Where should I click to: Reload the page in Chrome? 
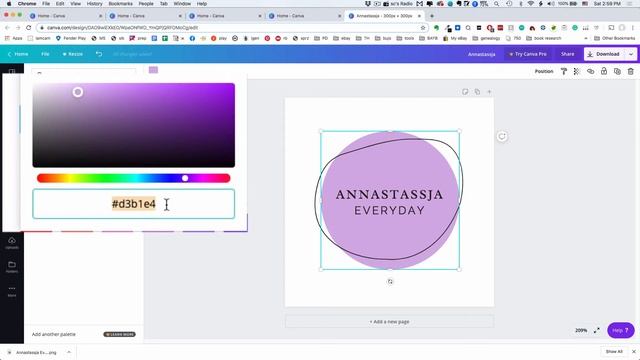[x=29, y=27]
